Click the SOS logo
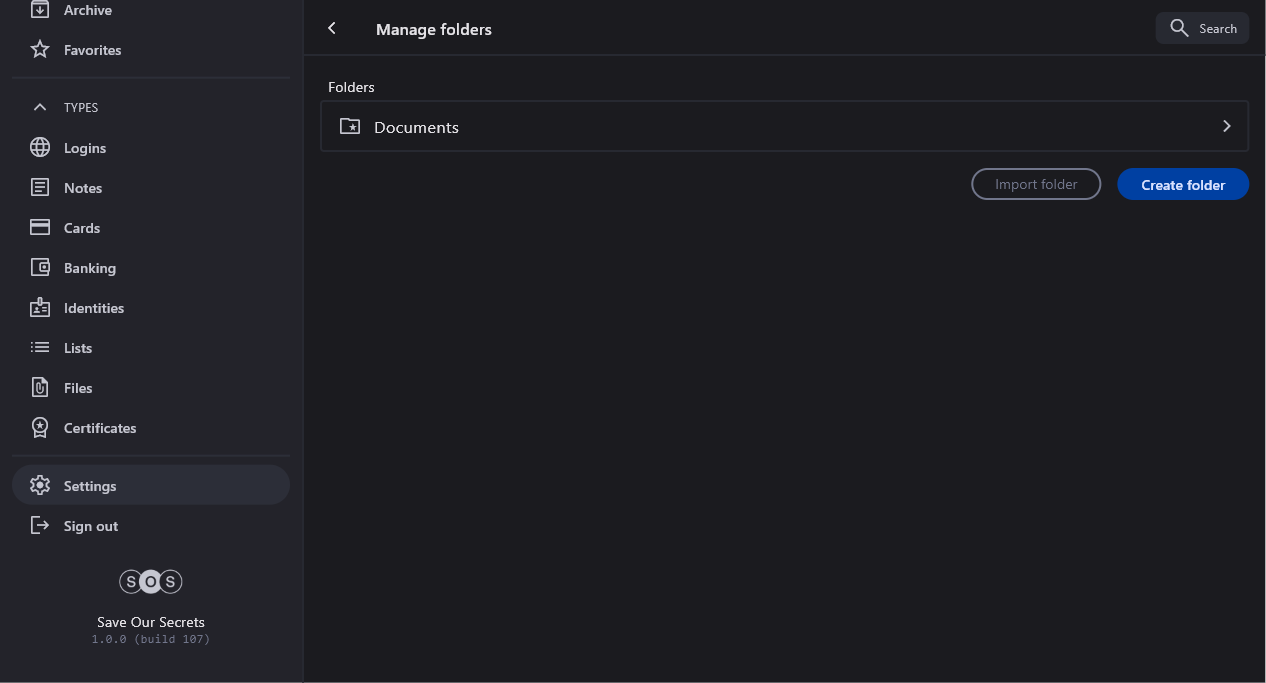The image size is (1266, 683). [151, 582]
